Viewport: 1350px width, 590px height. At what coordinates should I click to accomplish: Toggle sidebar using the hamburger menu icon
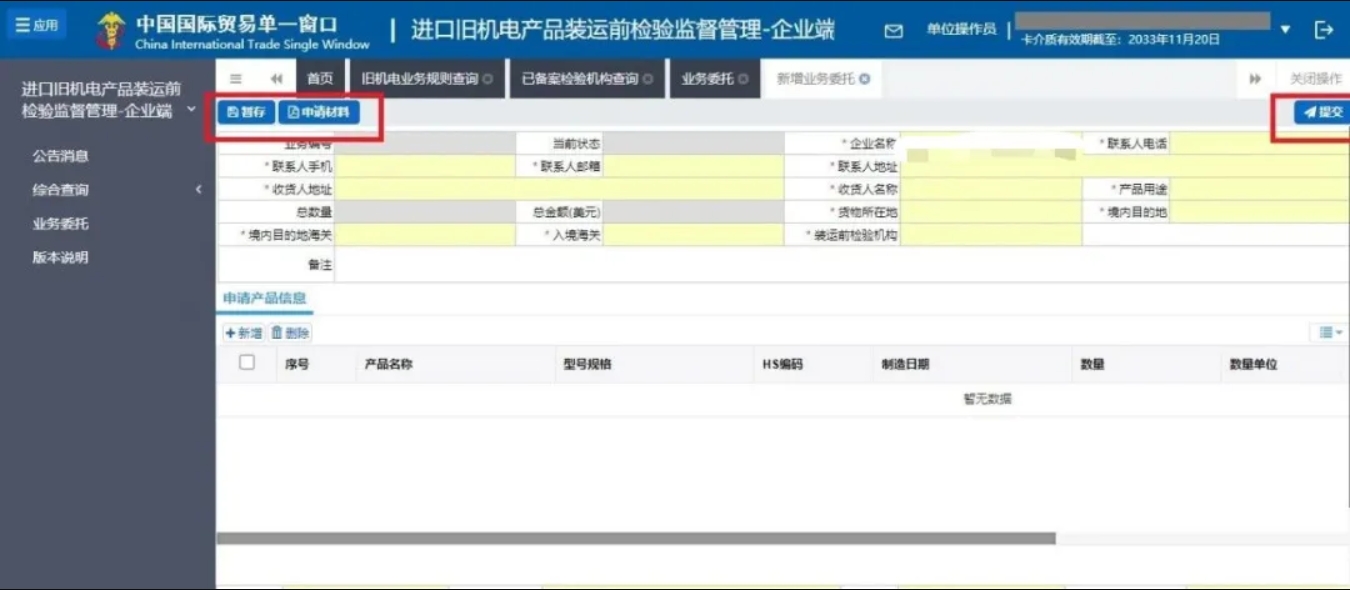236,79
